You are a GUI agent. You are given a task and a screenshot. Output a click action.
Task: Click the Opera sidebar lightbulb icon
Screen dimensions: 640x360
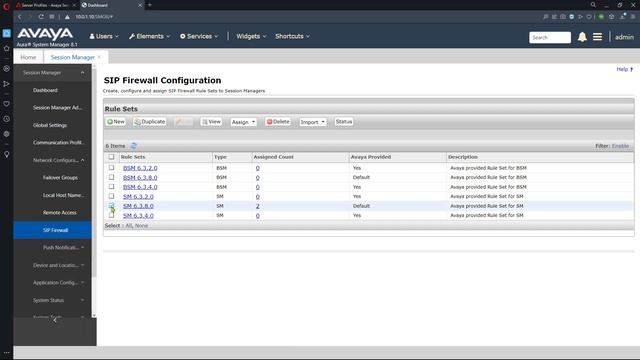7,154
